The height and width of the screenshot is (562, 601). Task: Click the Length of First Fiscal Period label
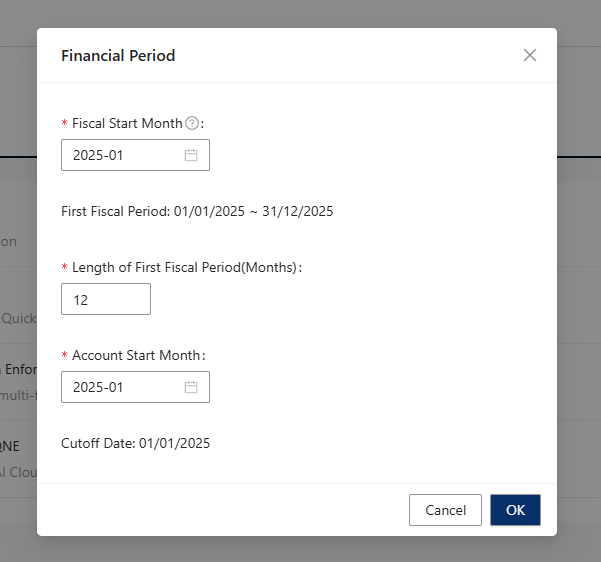click(185, 267)
